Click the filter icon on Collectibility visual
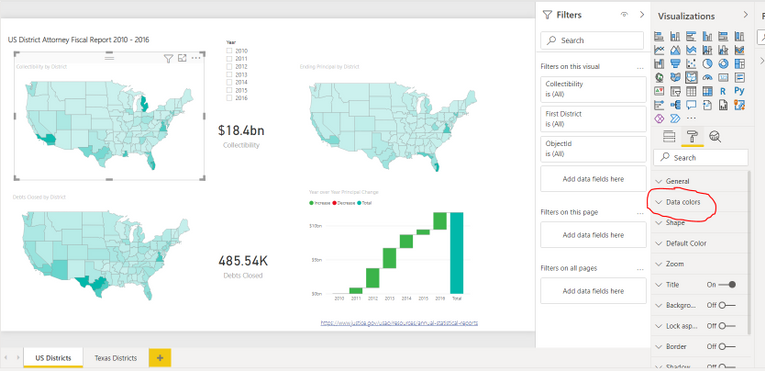This screenshot has height=371, width=765. [168, 59]
